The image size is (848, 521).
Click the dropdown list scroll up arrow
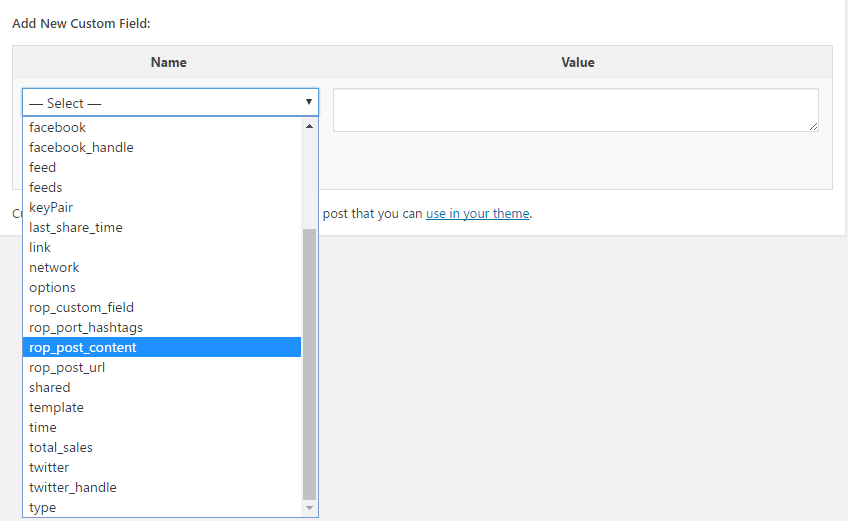pos(310,126)
